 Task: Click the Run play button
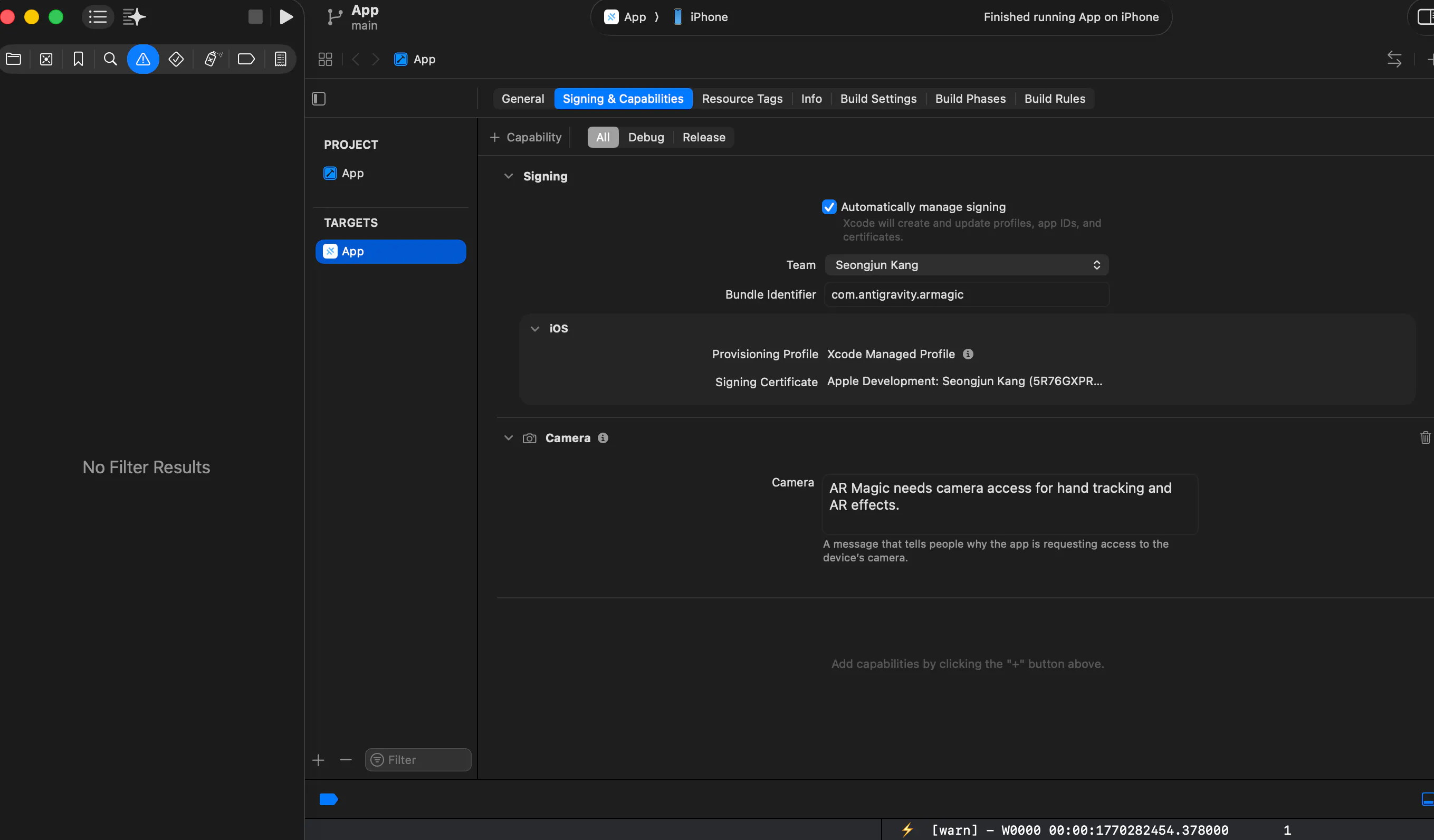[x=286, y=17]
